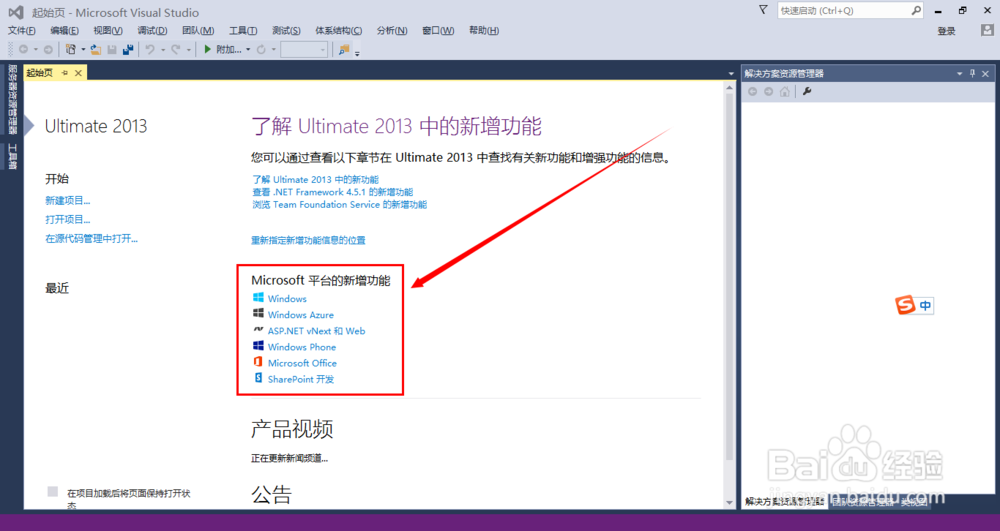Open the 帮助(H) menu
This screenshot has width=1000, height=531.
[484, 31]
